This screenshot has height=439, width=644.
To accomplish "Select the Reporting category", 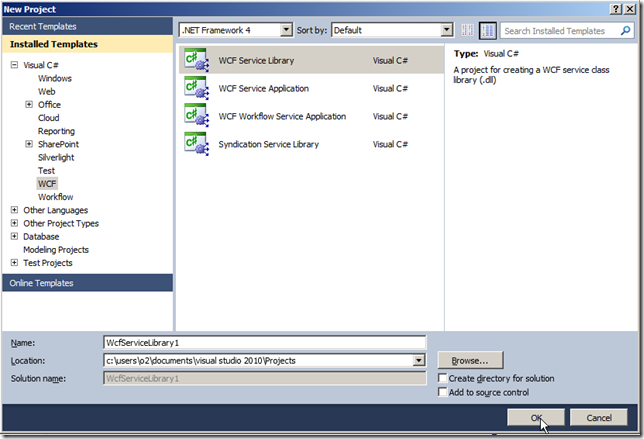I will [56, 131].
